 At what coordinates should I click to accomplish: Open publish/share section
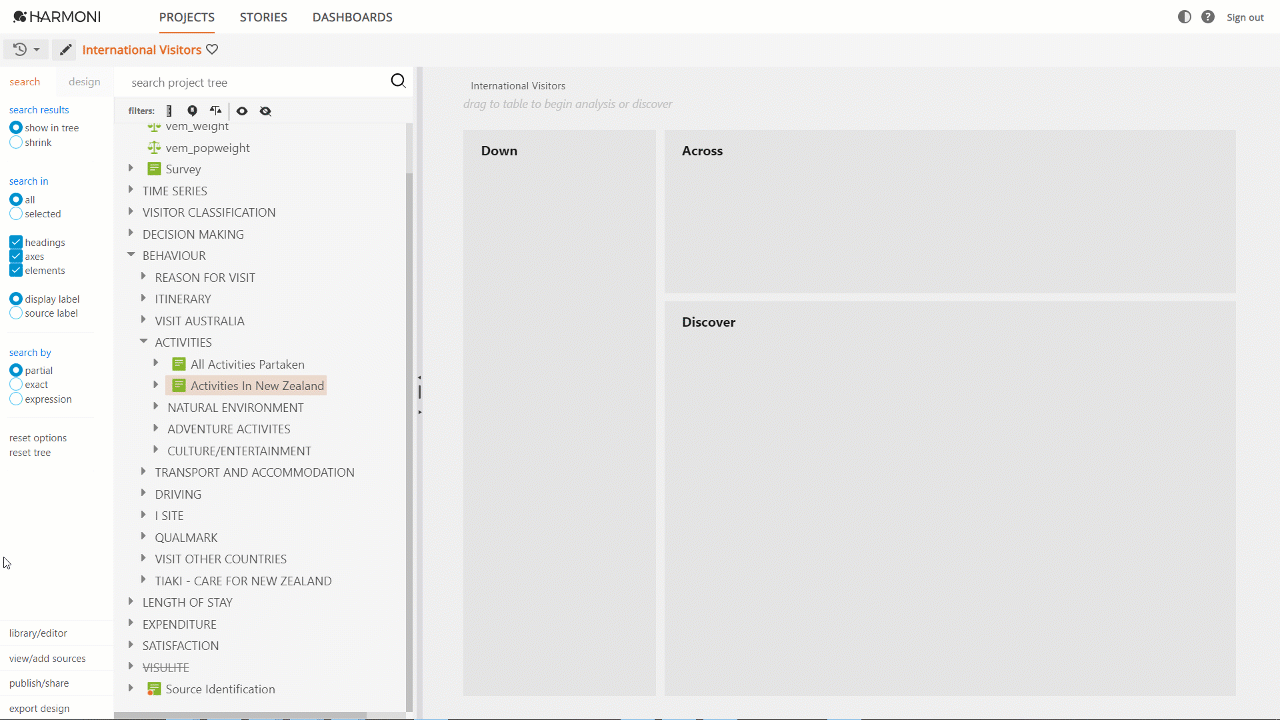tap(39, 684)
